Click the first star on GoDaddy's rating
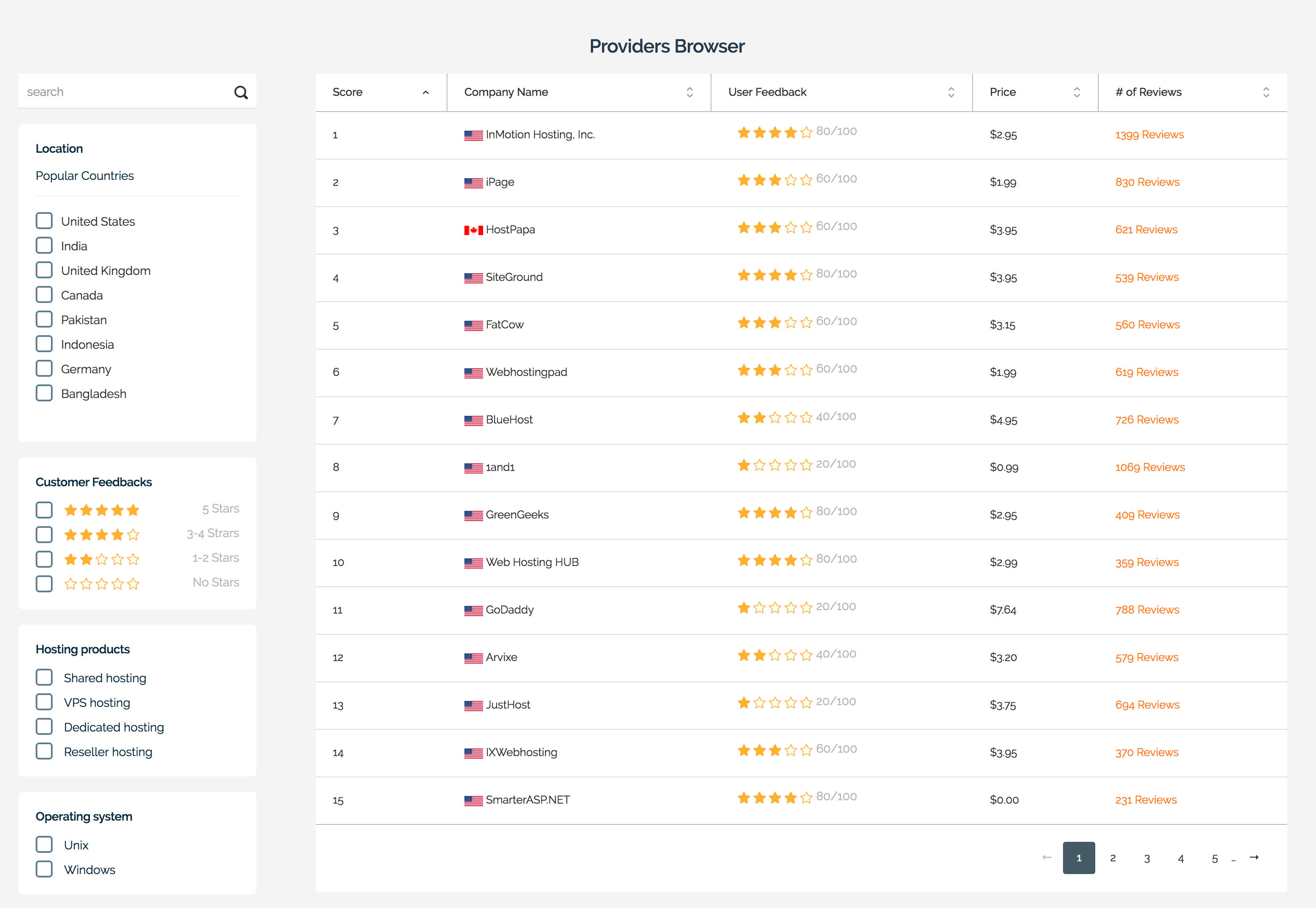Viewport: 1316px width, 908px height. [x=743, y=608]
